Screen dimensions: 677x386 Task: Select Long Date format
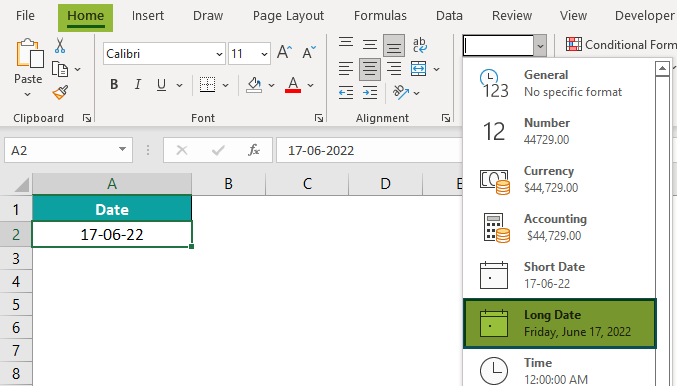pos(560,323)
